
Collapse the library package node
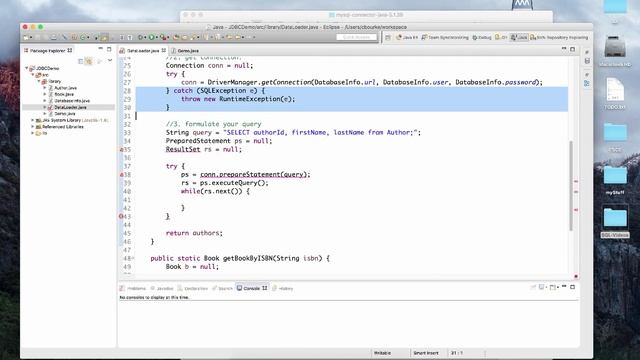(x=39, y=81)
